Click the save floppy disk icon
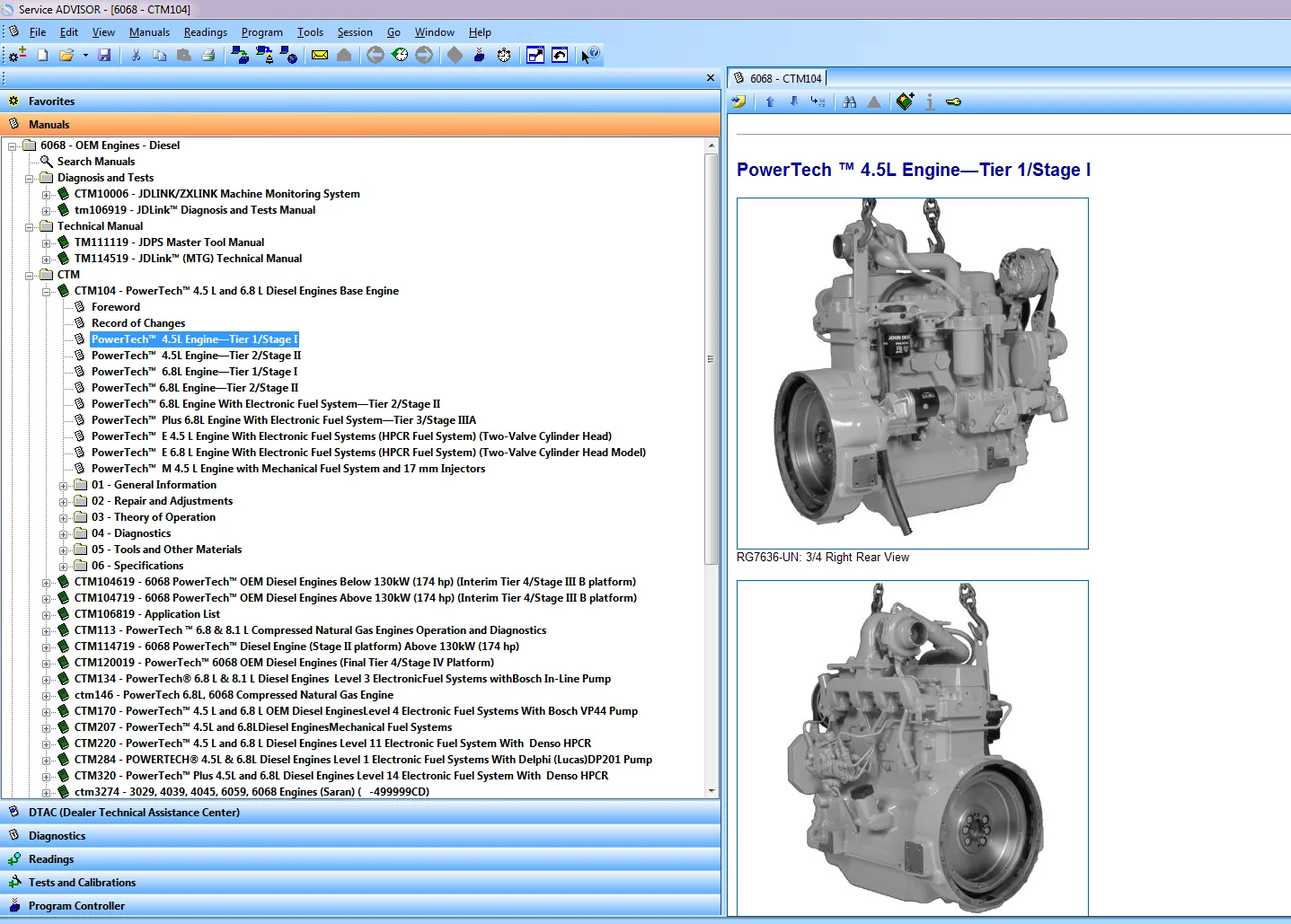This screenshot has height=924, width=1291. [104, 55]
